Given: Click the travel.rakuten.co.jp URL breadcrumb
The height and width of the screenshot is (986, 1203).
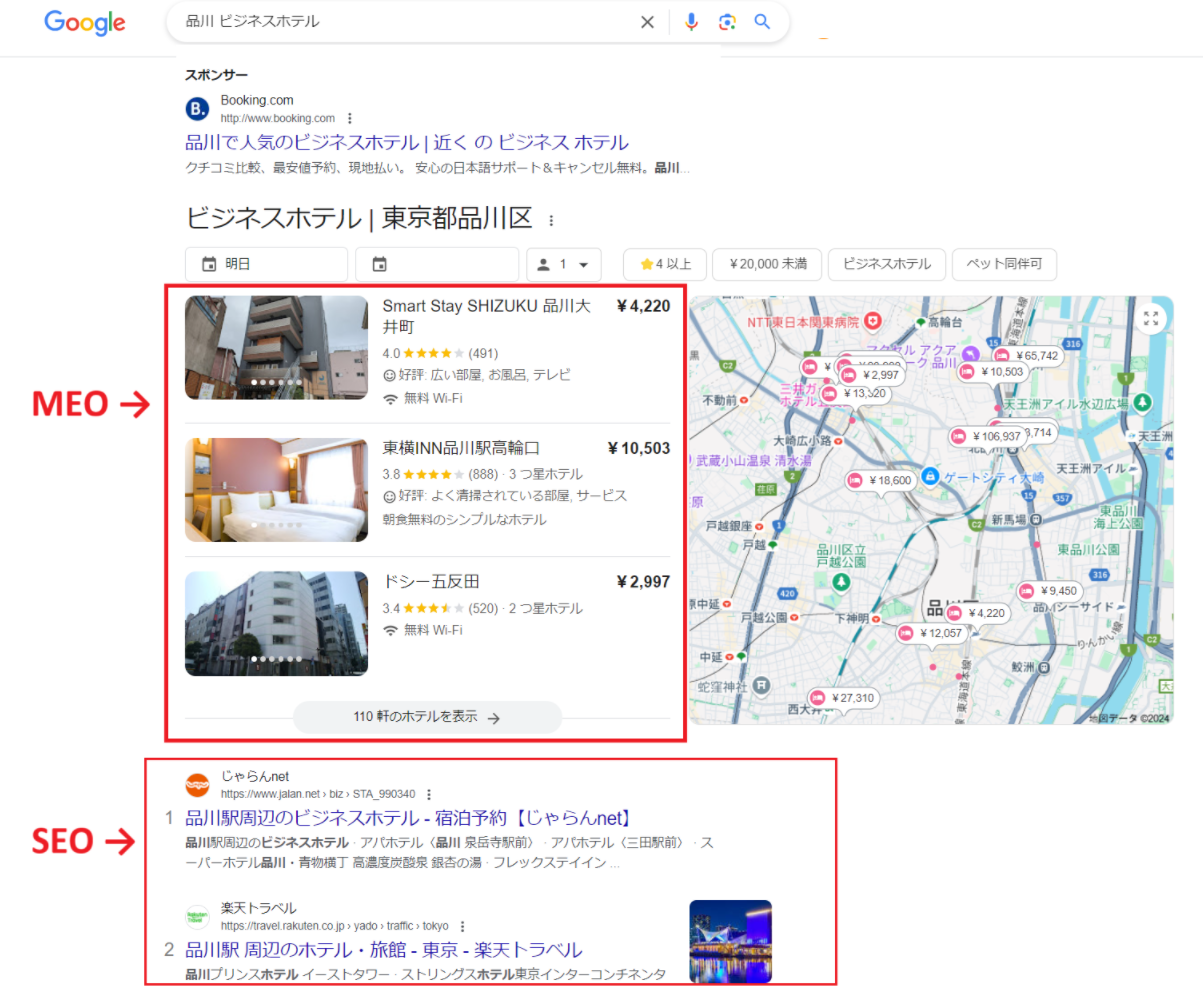Looking at the screenshot, I should pyautogui.click(x=335, y=926).
